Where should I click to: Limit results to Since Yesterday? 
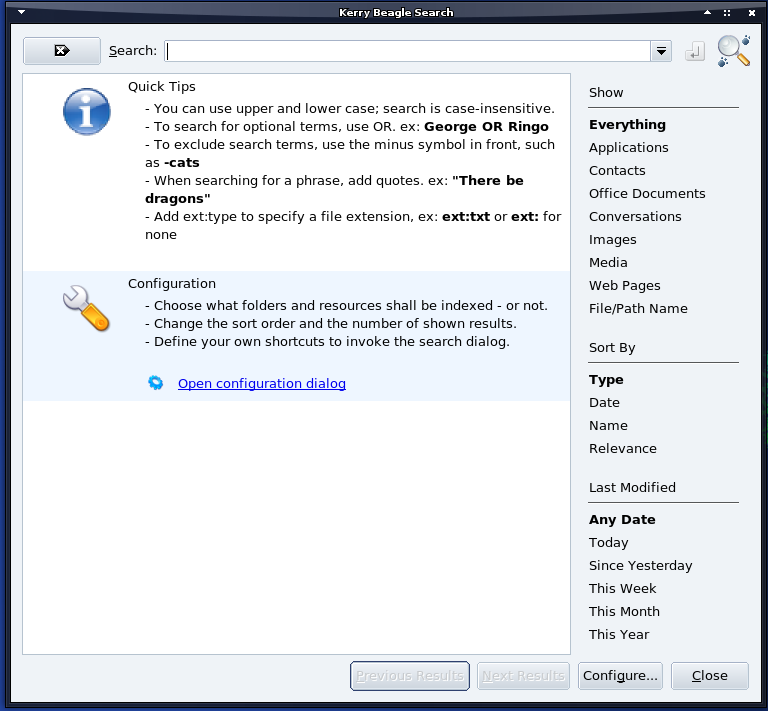pos(641,566)
